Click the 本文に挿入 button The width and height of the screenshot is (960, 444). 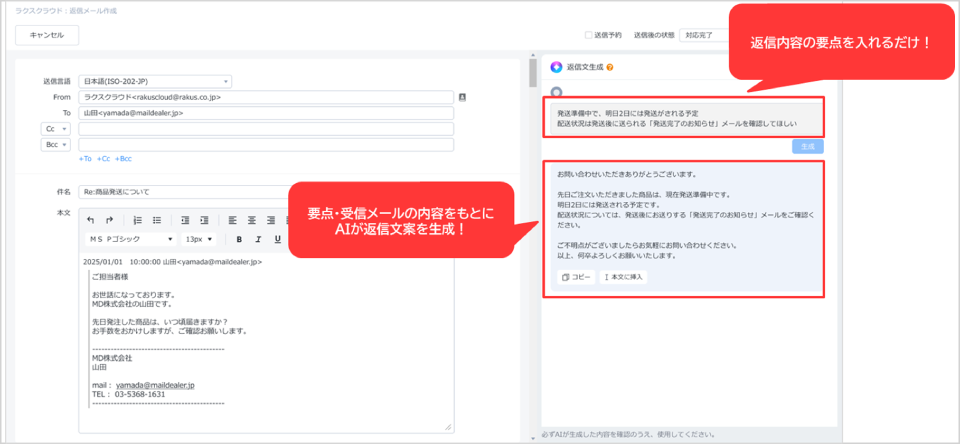pyautogui.click(x=623, y=277)
